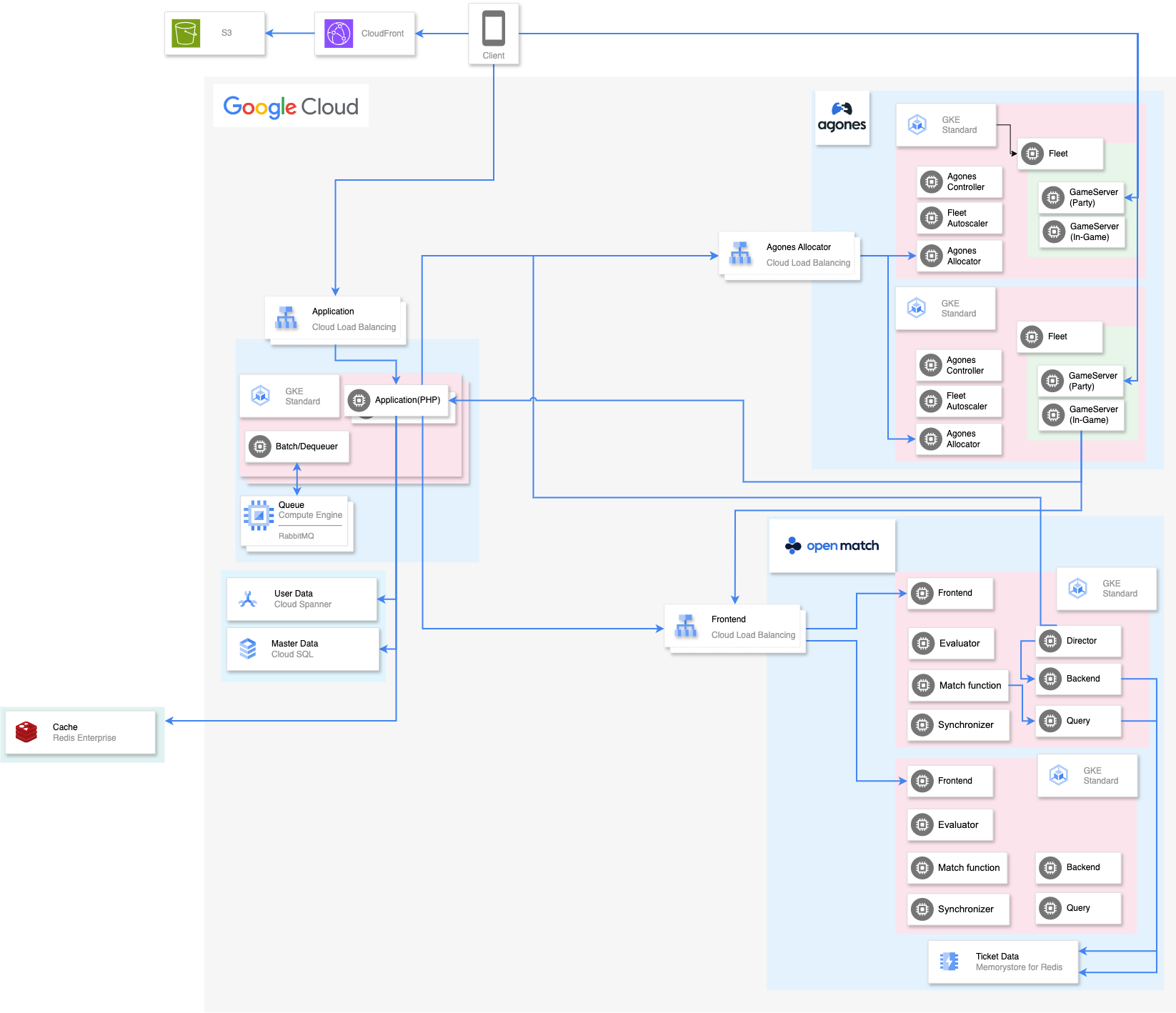The width and height of the screenshot is (1176, 1013).
Task: Click the RabbitMQ label under Queue
Action: coord(296,536)
